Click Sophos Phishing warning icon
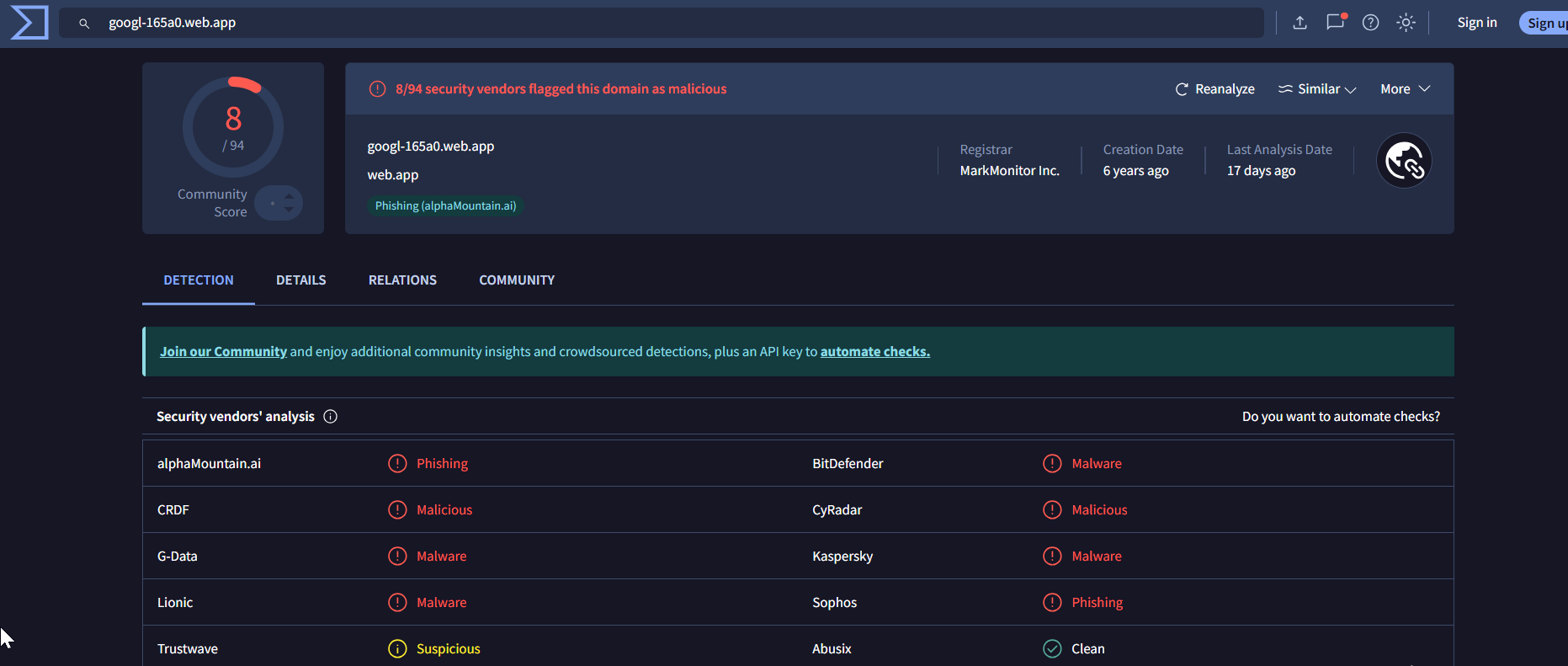Screen dimensions: 1568x666 pyautogui.click(x=1052, y=603)
